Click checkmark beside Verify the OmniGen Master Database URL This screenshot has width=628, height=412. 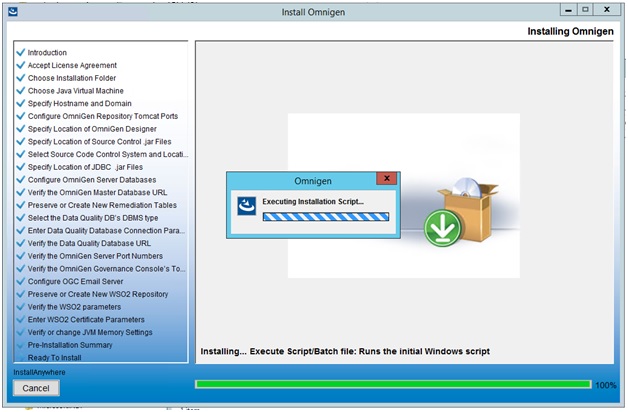point(21,192)
